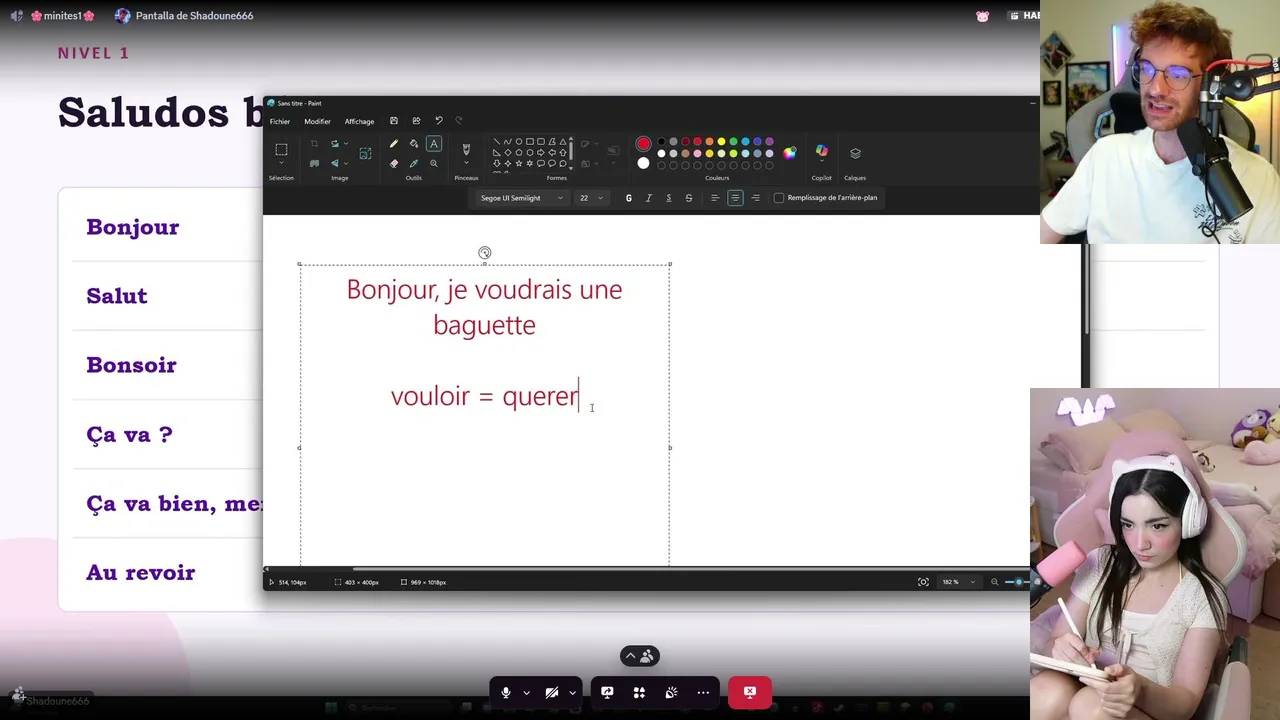This screenshot has height=720, width=1280.
Task: Click the share icon in Paint's title bar
Action: 416,121
